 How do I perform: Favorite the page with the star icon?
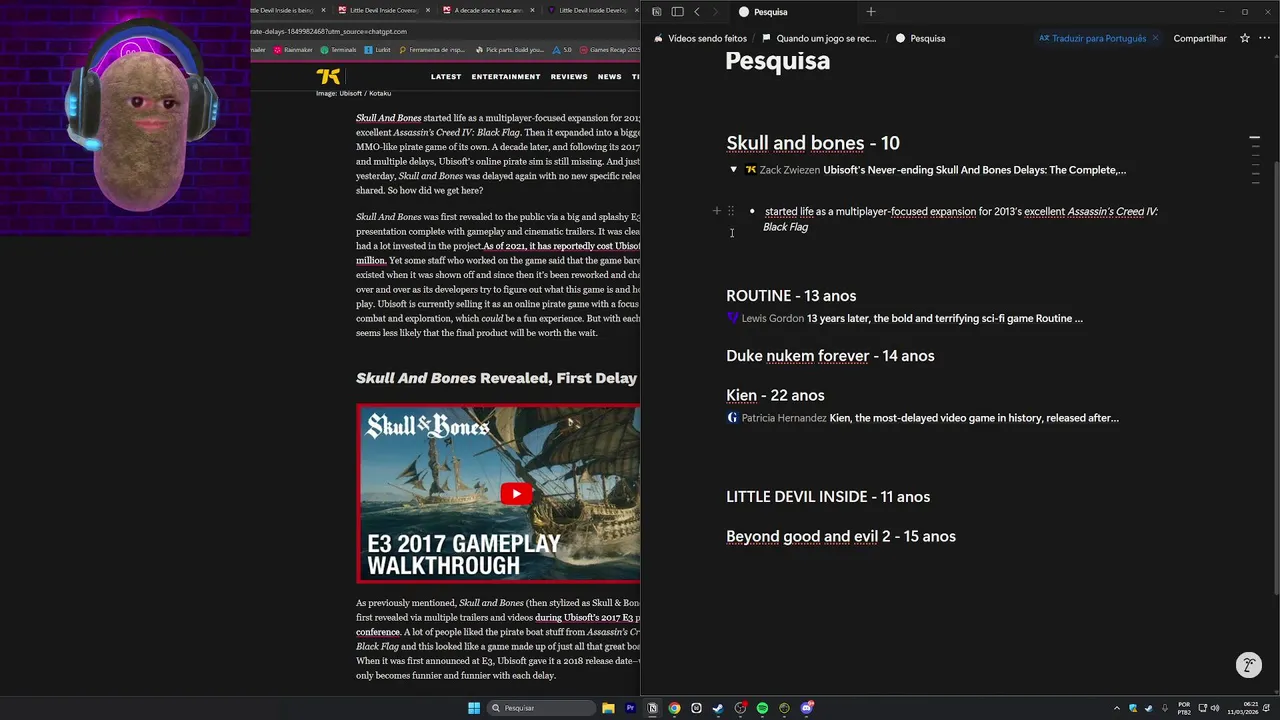1245,38
